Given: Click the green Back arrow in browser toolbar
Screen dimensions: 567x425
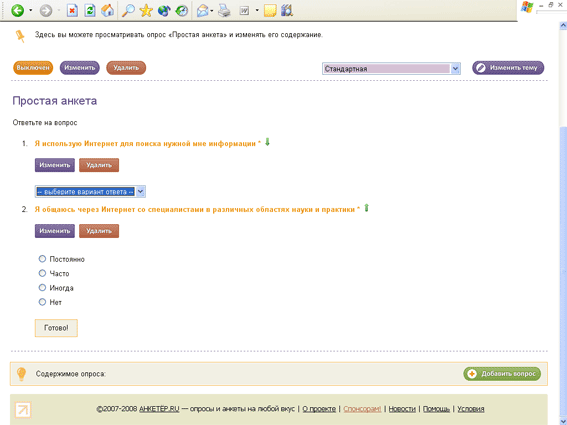Looking at the screenshot, I should (17, 10).
